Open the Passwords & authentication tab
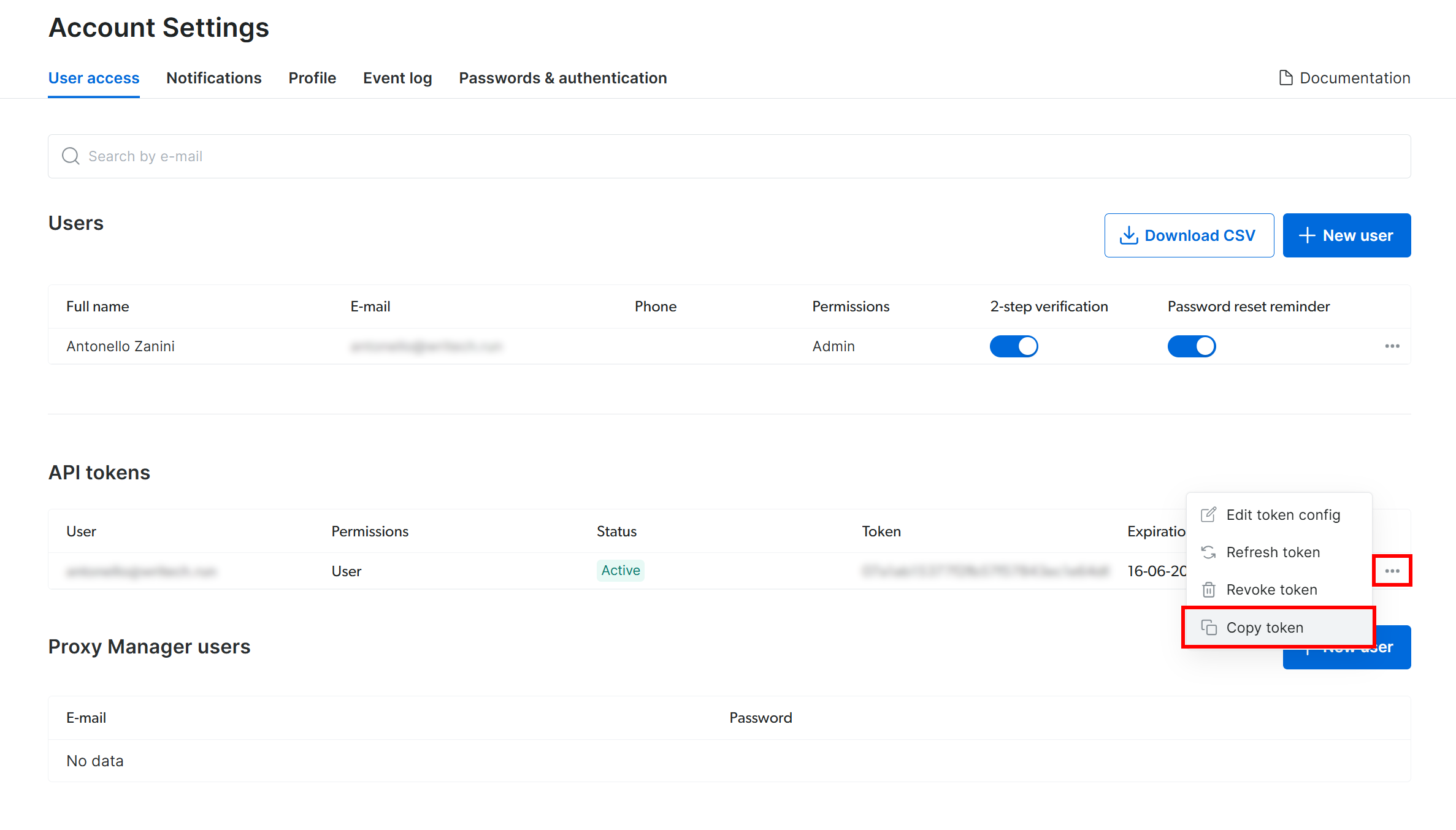This screenshot has height=830, width=1456. click(562, 78)
